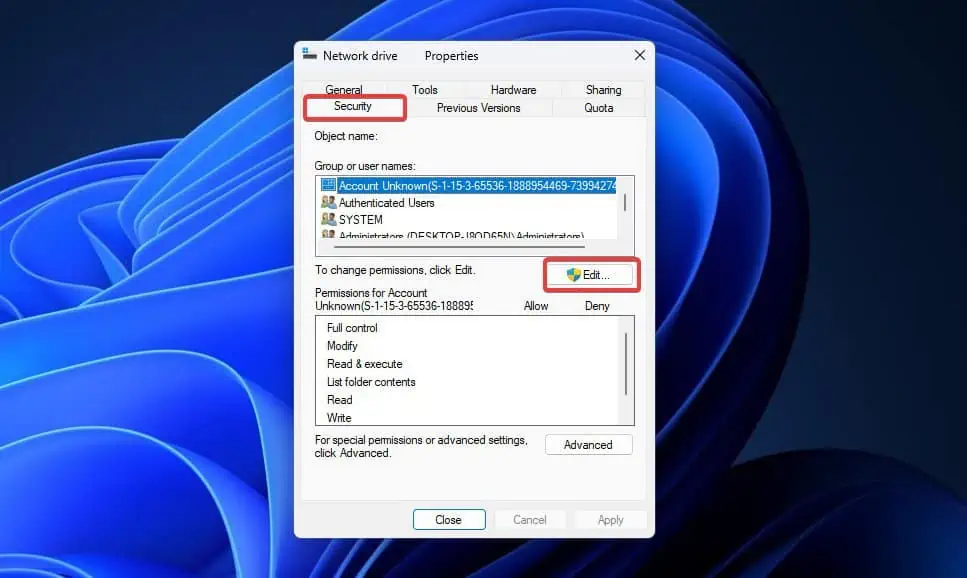Click the Close button at bottom
The image size is (967, 578).
449,519
